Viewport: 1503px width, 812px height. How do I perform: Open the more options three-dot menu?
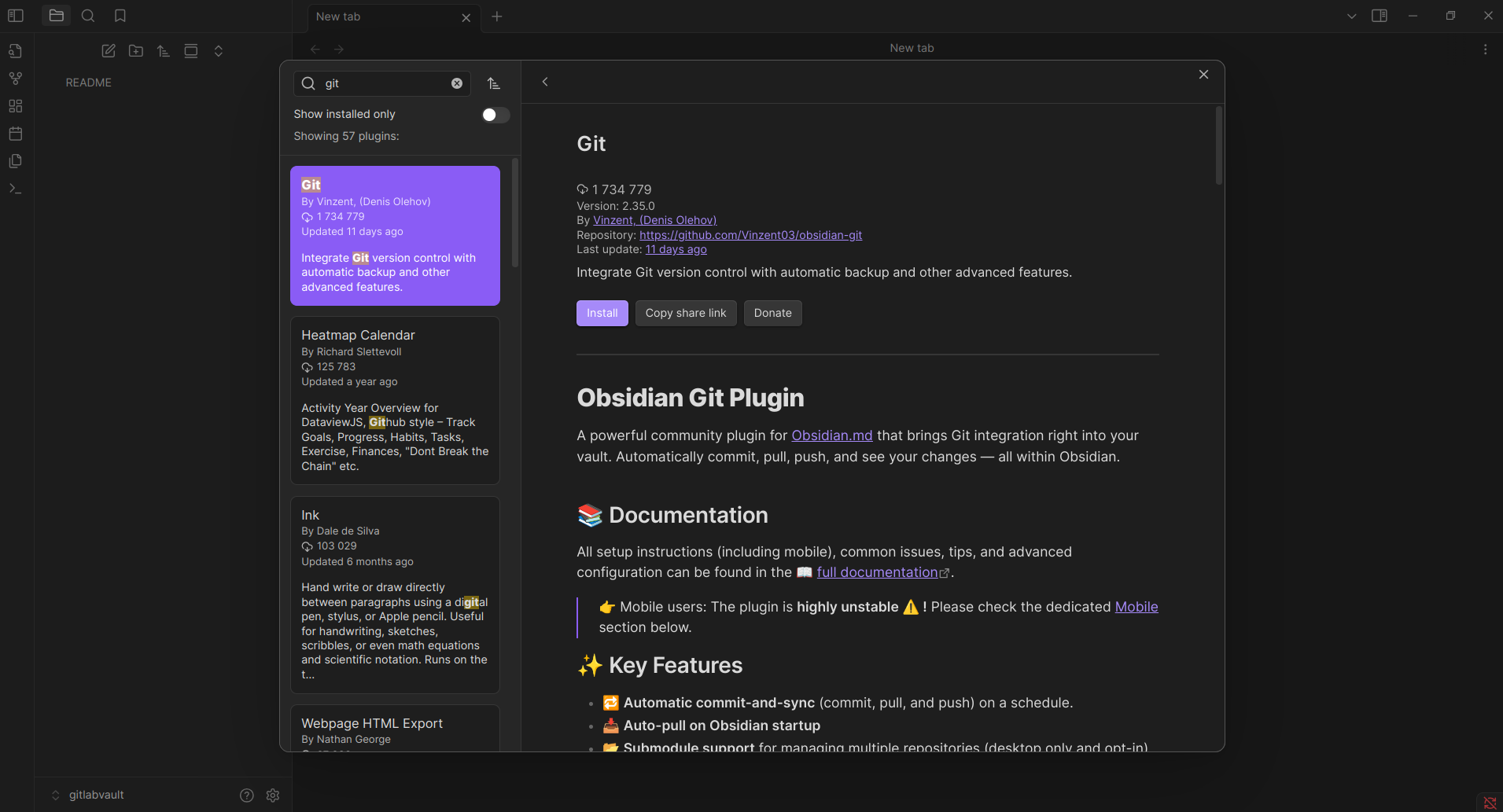click(1485, 49)
